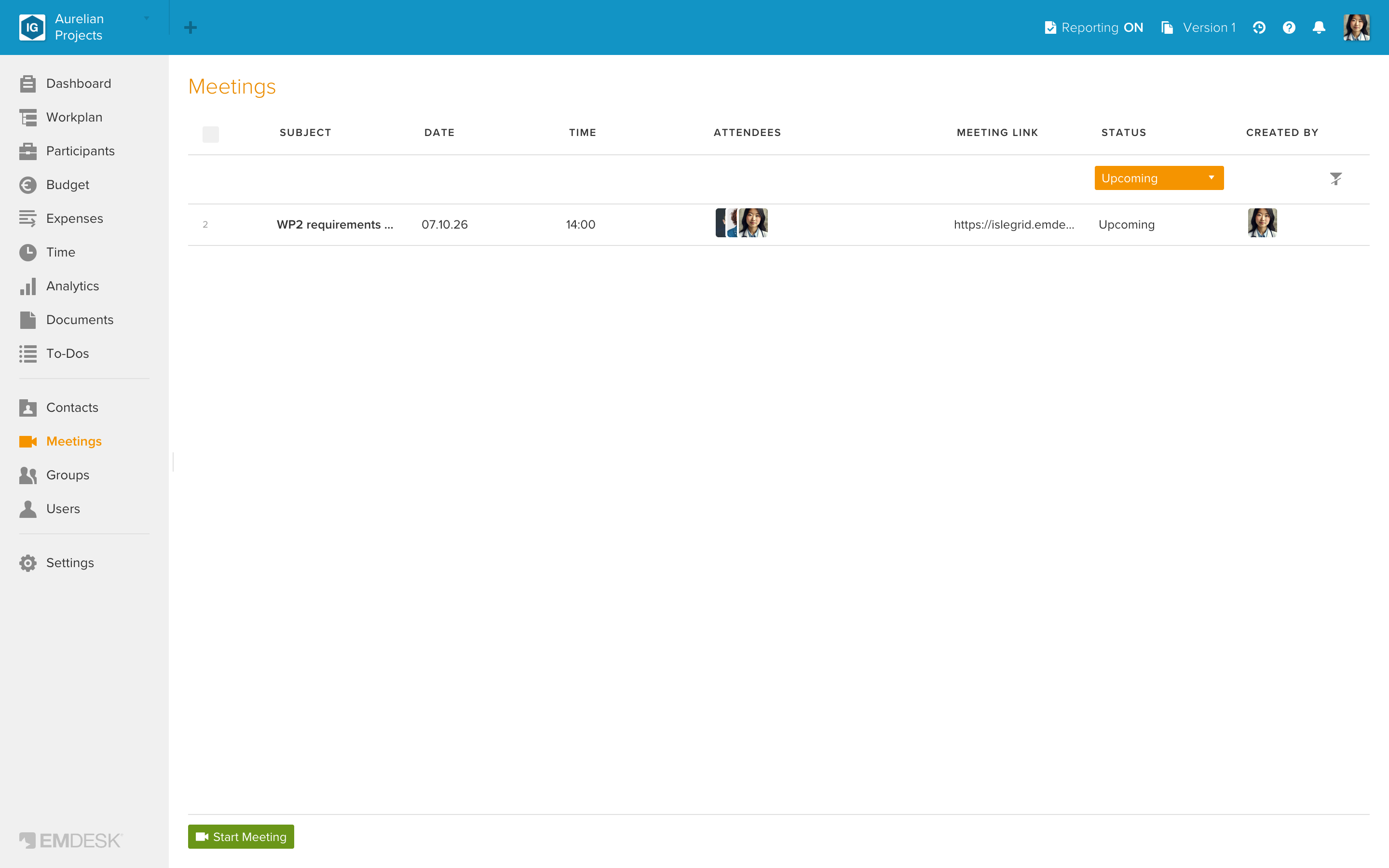1389x868 pixels.
Task: Sort by the TIME column header
Action: [x=583, y=133]
